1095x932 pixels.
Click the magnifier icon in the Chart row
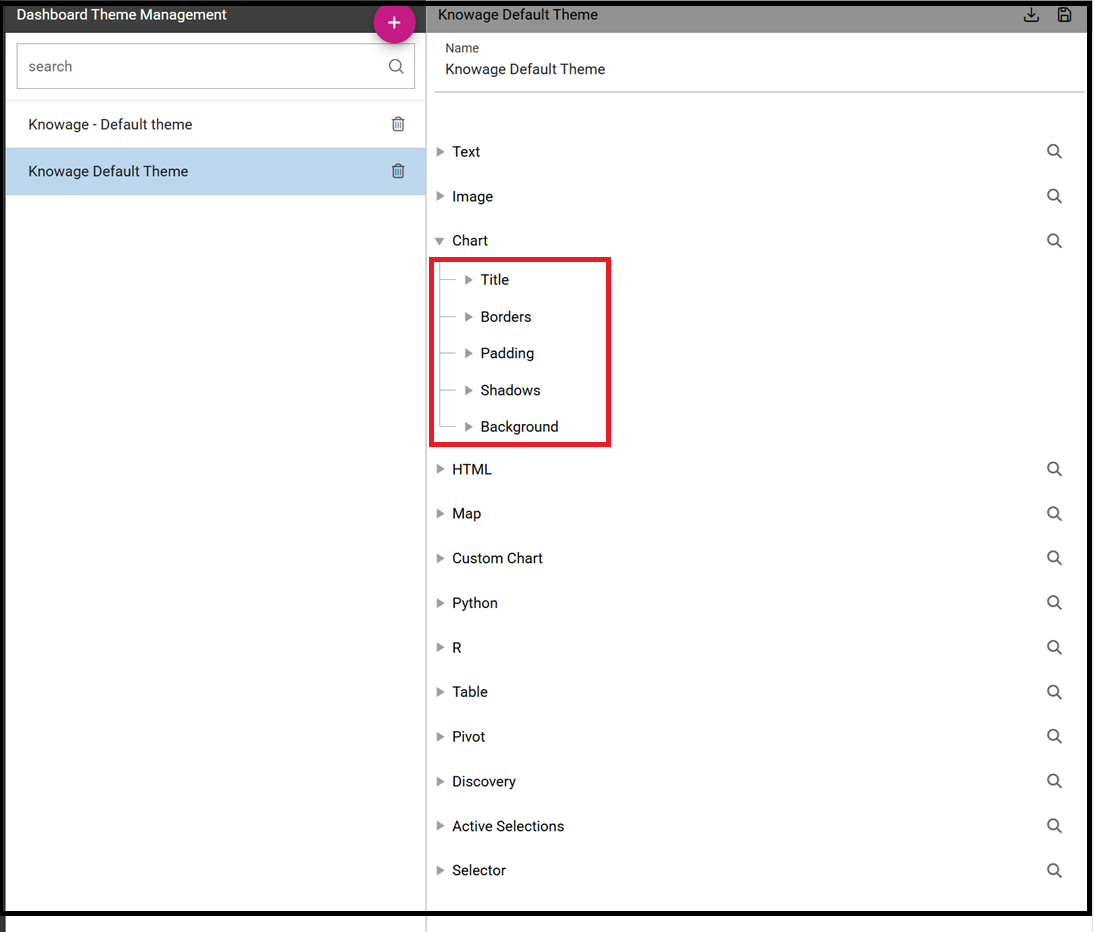[x=1054, y=241]
